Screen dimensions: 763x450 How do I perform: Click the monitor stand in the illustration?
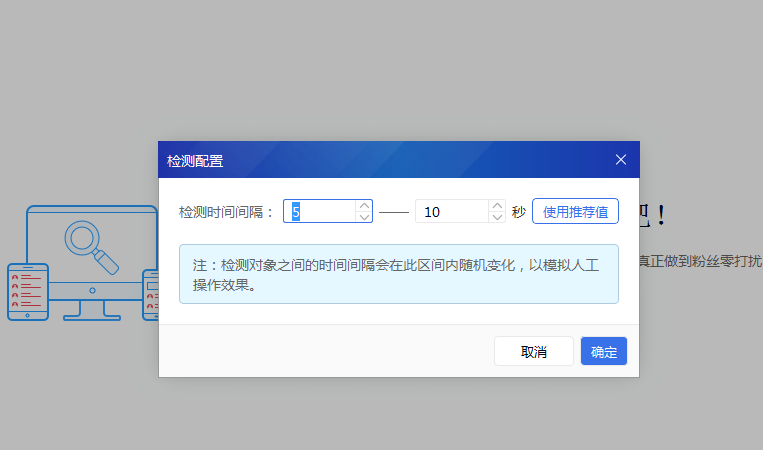[x=92, y=309]
